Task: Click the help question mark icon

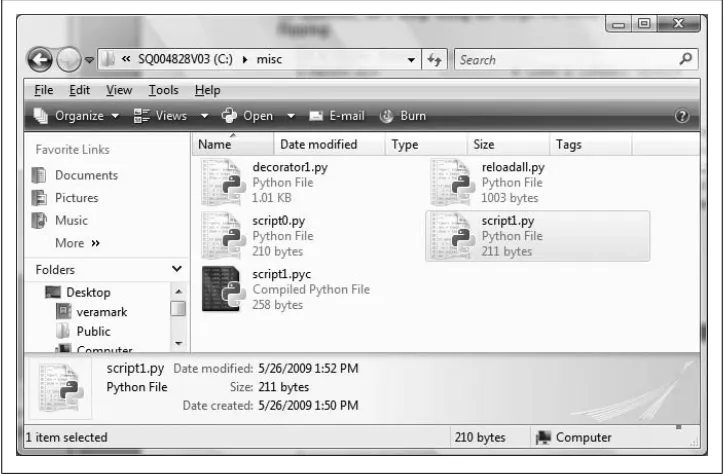Action: pos(682,116)
